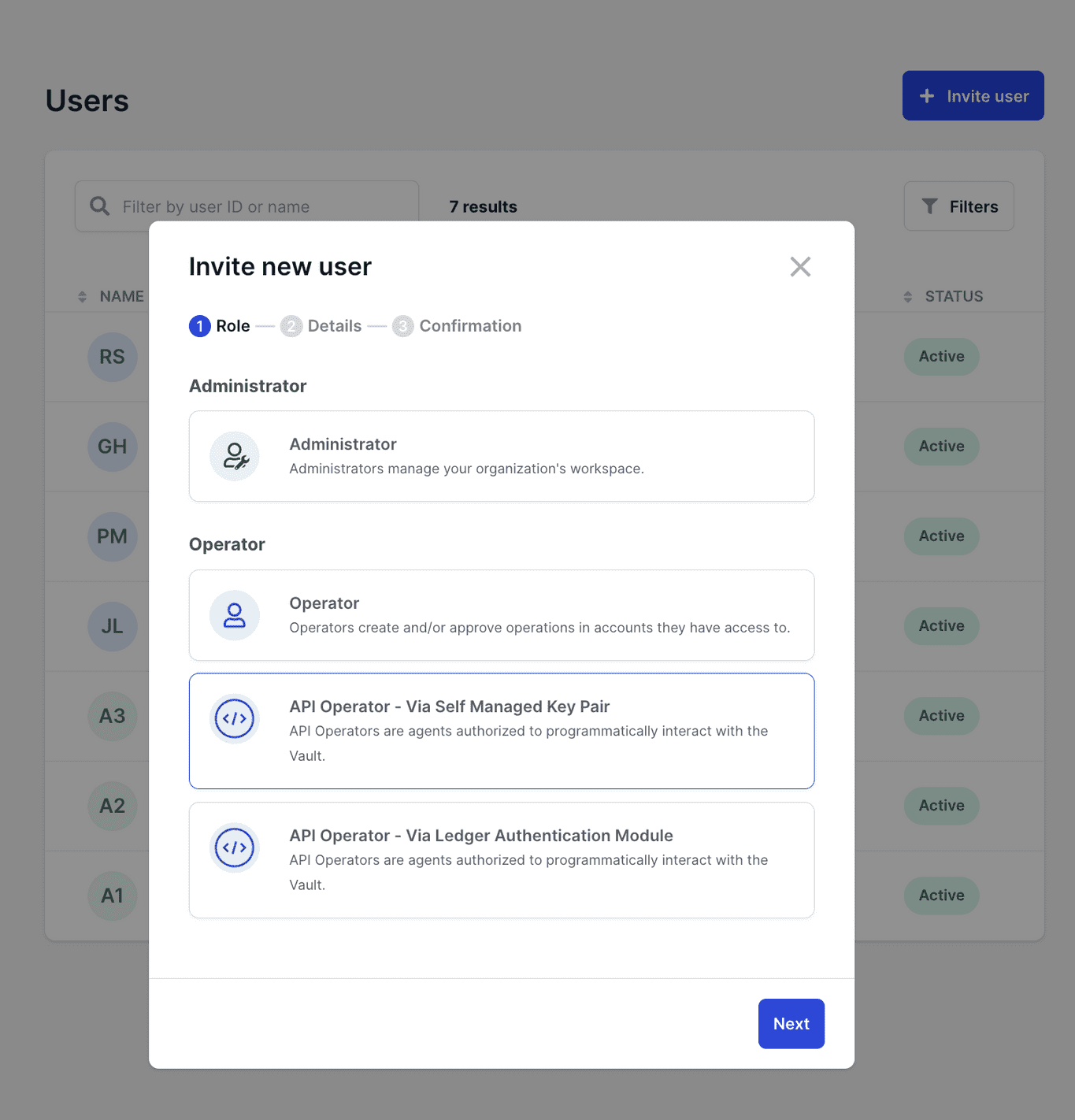Click the Next button
This screenshot has height=1120, width=1075.
pyautogui.click(x=791, y=1023)
